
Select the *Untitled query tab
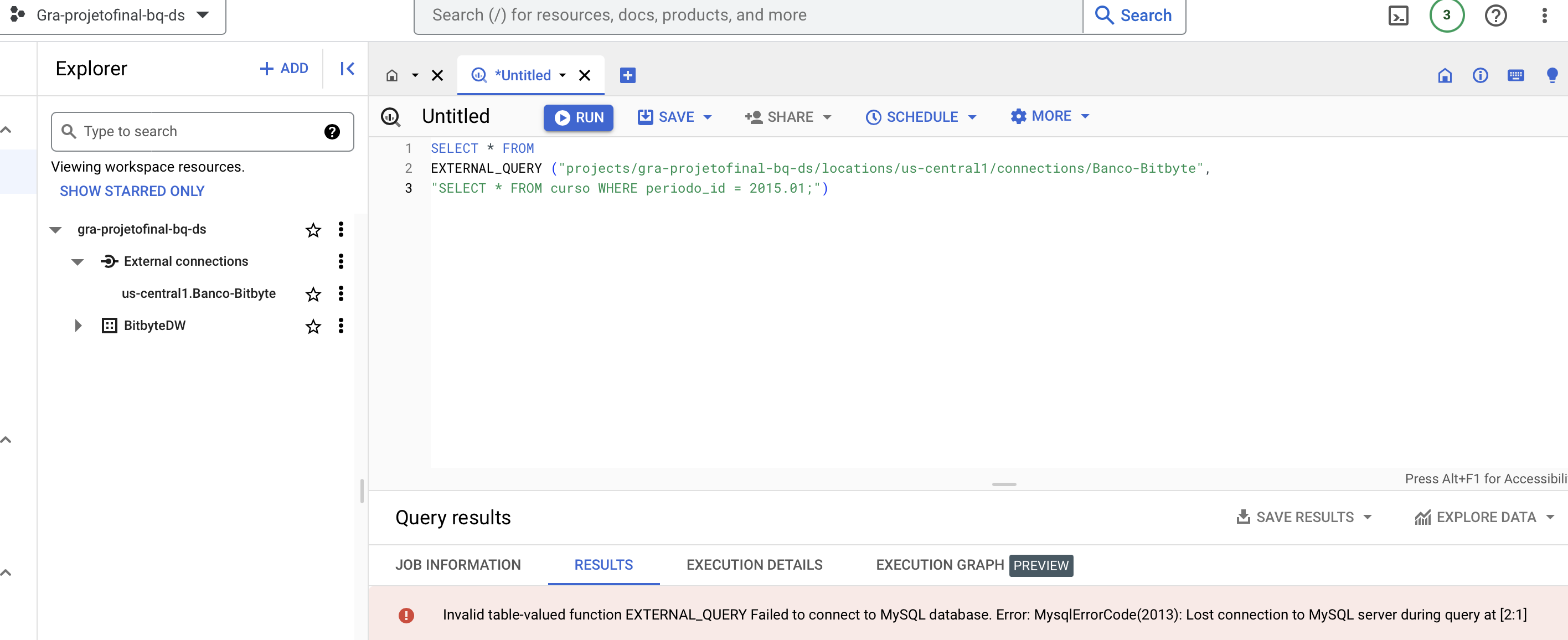pyautogui.click(x=522, y=75)
